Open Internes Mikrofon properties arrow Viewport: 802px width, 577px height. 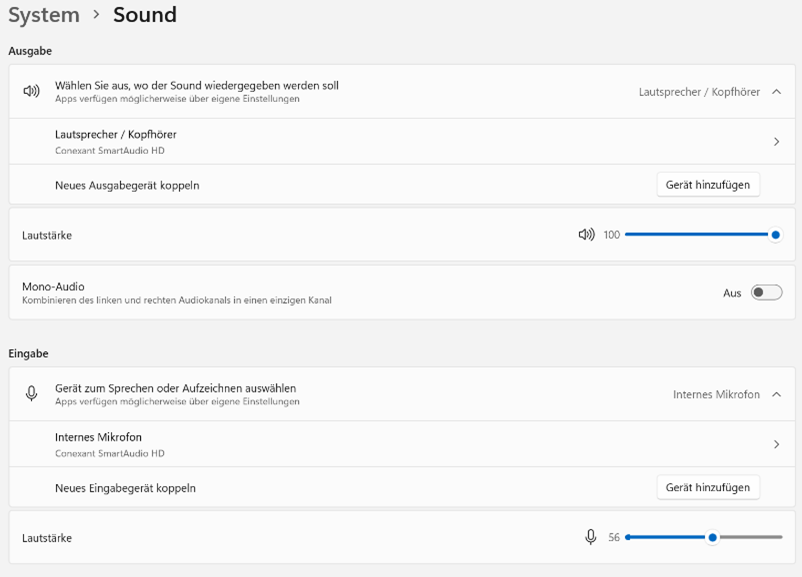tap(776, 444)
